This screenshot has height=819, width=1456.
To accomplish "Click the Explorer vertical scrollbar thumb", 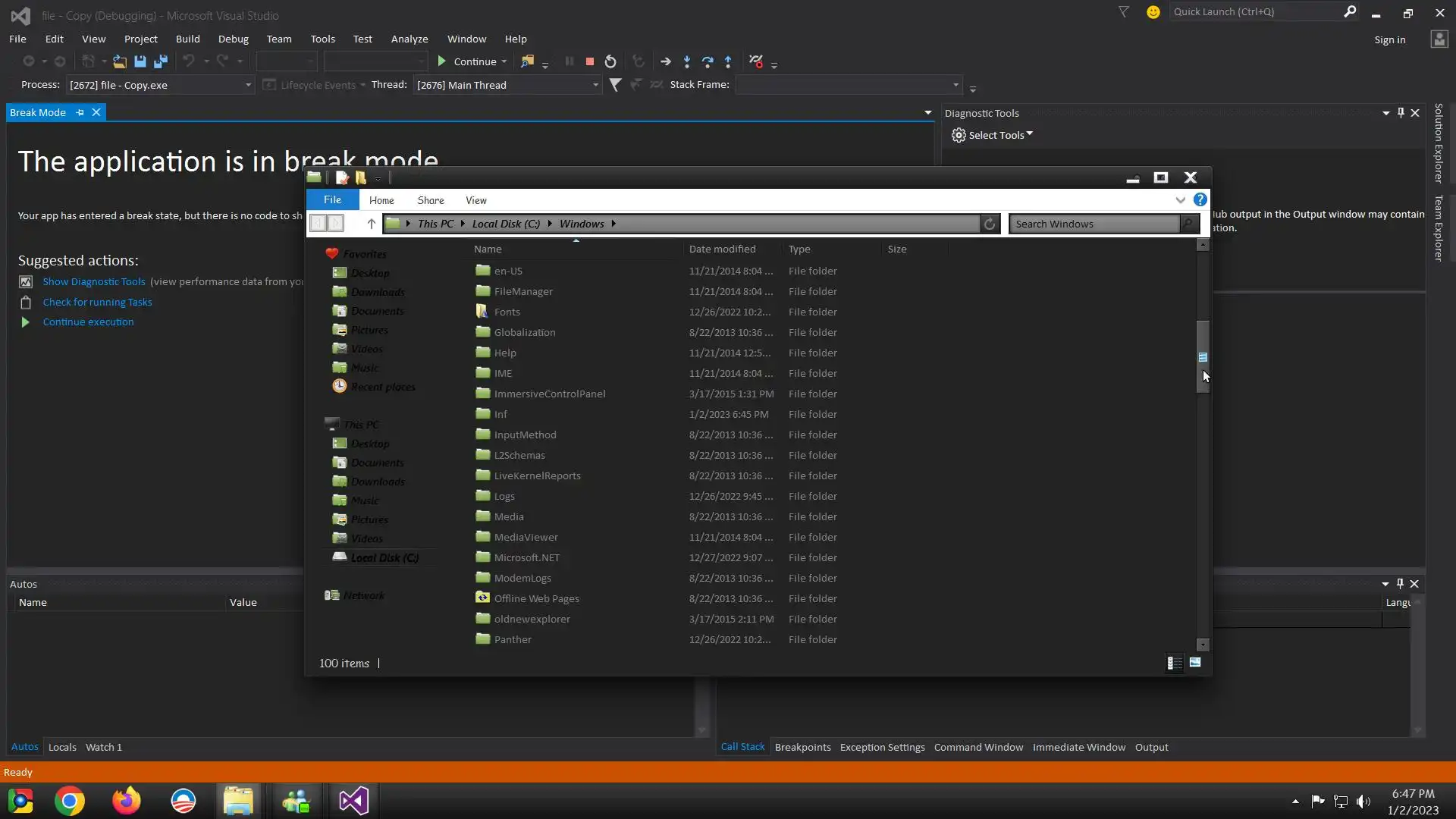I will click(x=1203, y=356).
